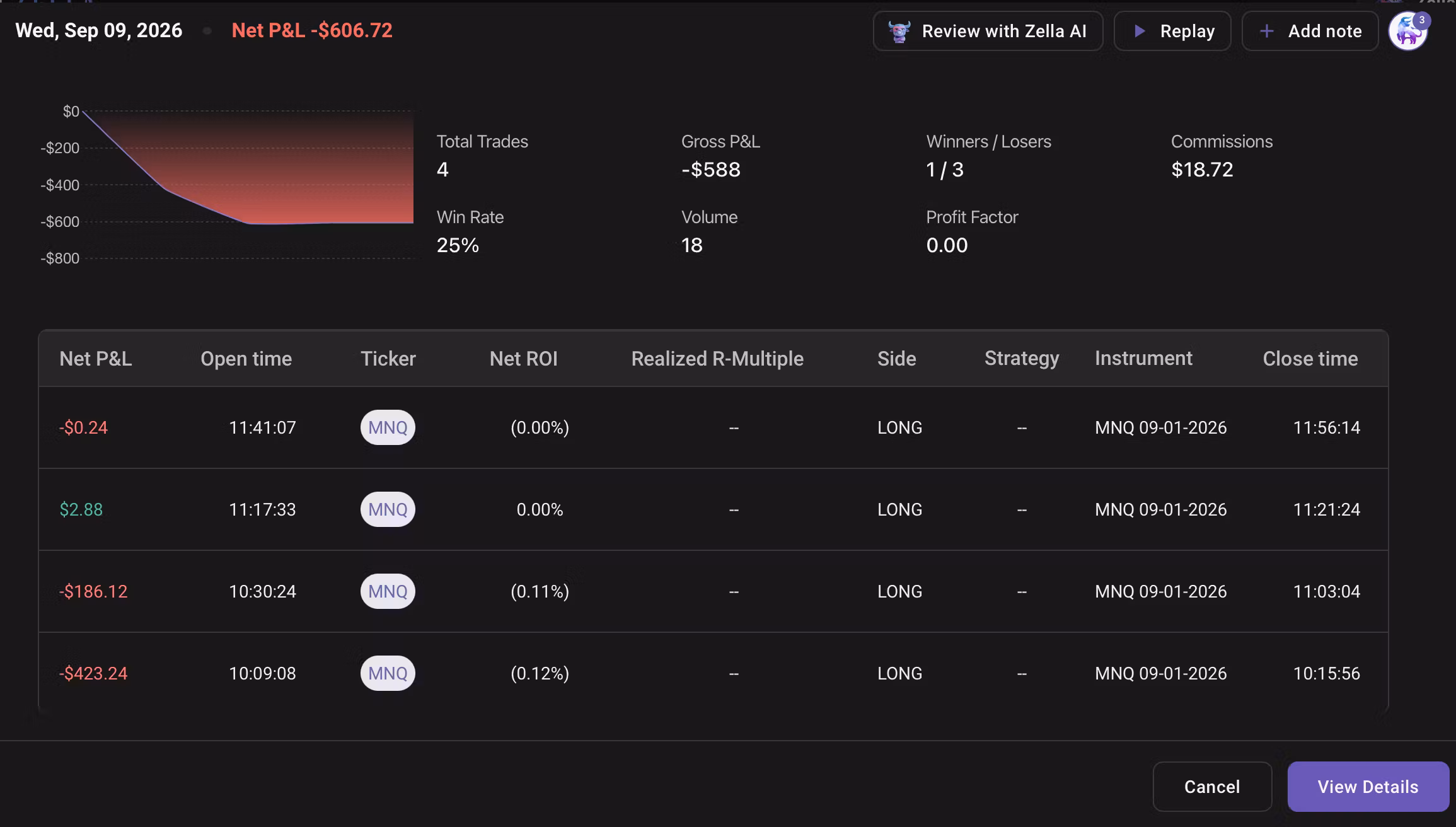
Task: Click Realized R-Multiple column header
Action: [x=717, y=359]
